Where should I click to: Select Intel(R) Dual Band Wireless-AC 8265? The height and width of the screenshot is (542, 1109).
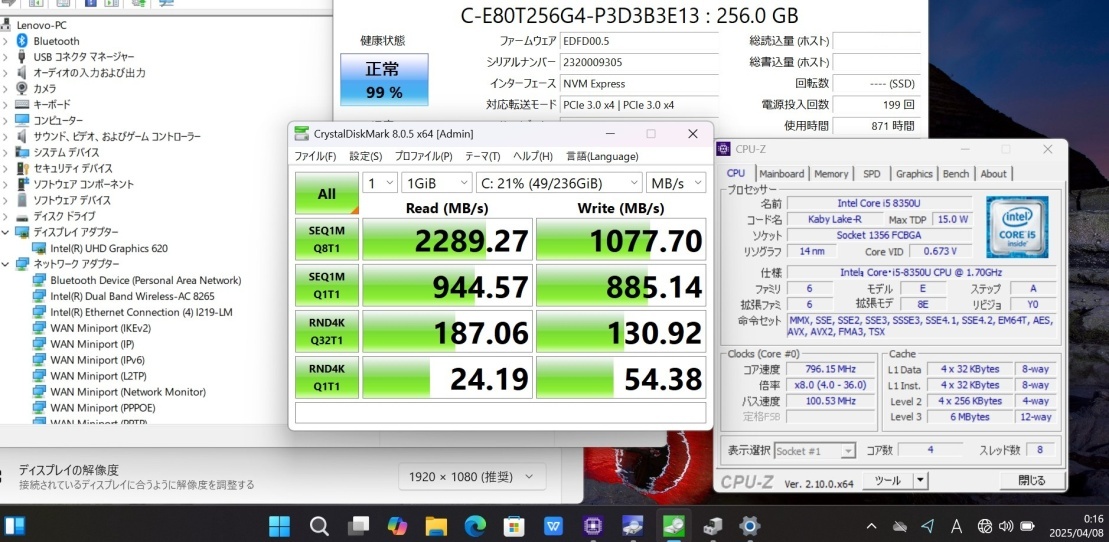(132, 296)
